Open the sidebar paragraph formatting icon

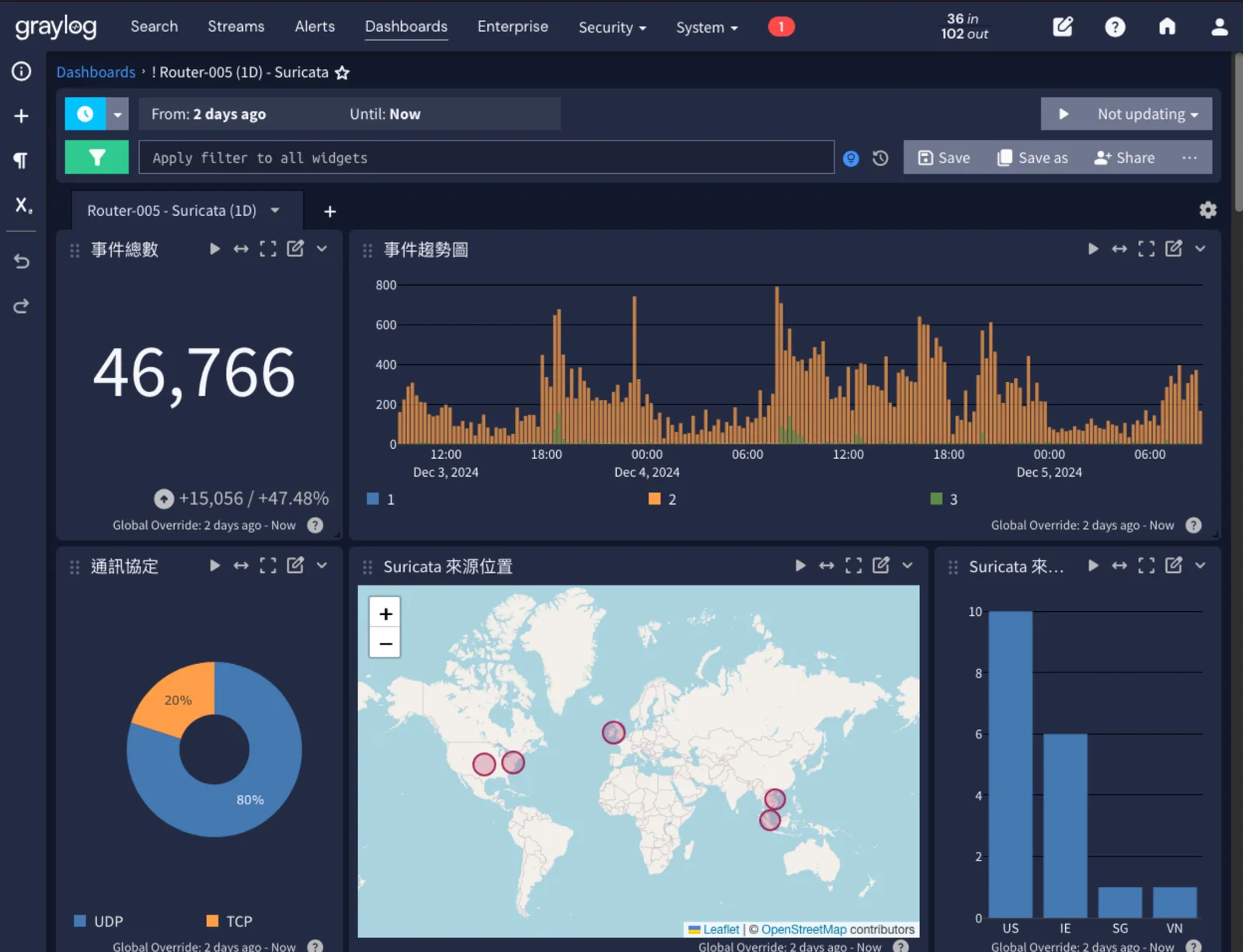click(x=21, y=160)
